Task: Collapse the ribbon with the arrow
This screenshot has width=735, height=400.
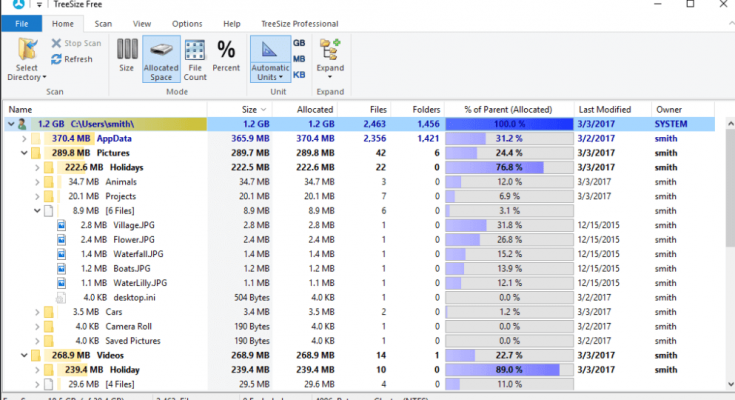Action: (x=731, y=23)
